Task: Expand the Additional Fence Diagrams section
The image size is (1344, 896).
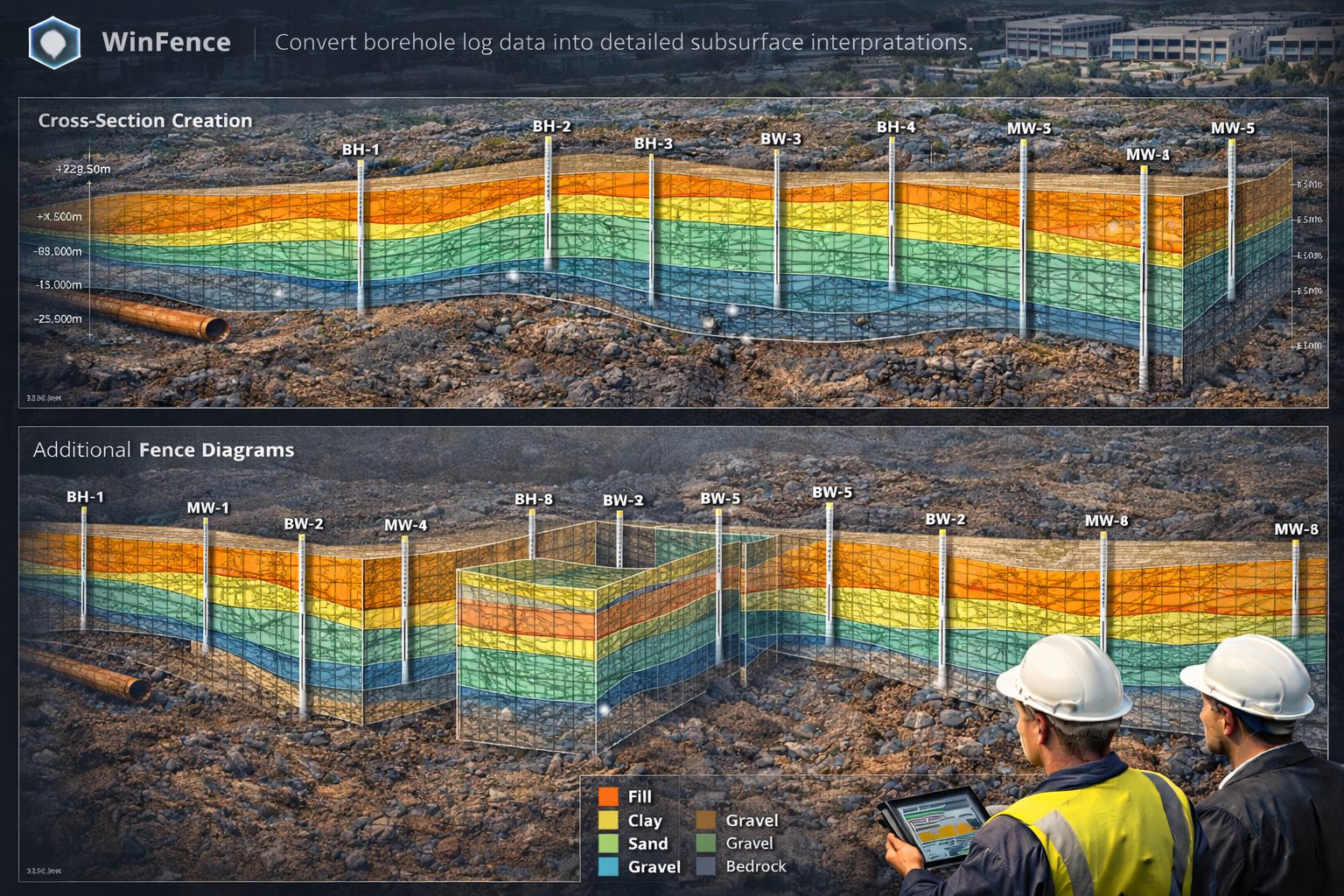Action: click(164, 451)
